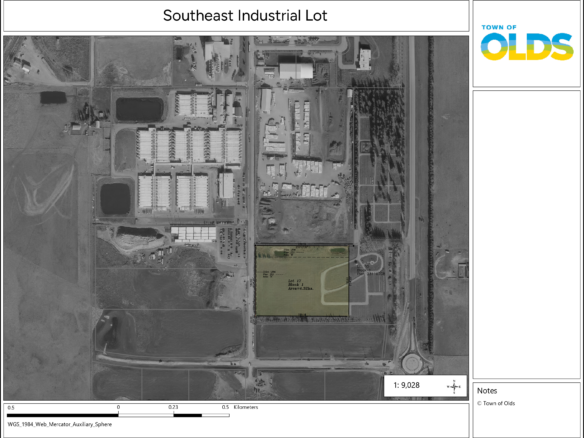Click the large row of white warehouse buildings

(189, 146)
